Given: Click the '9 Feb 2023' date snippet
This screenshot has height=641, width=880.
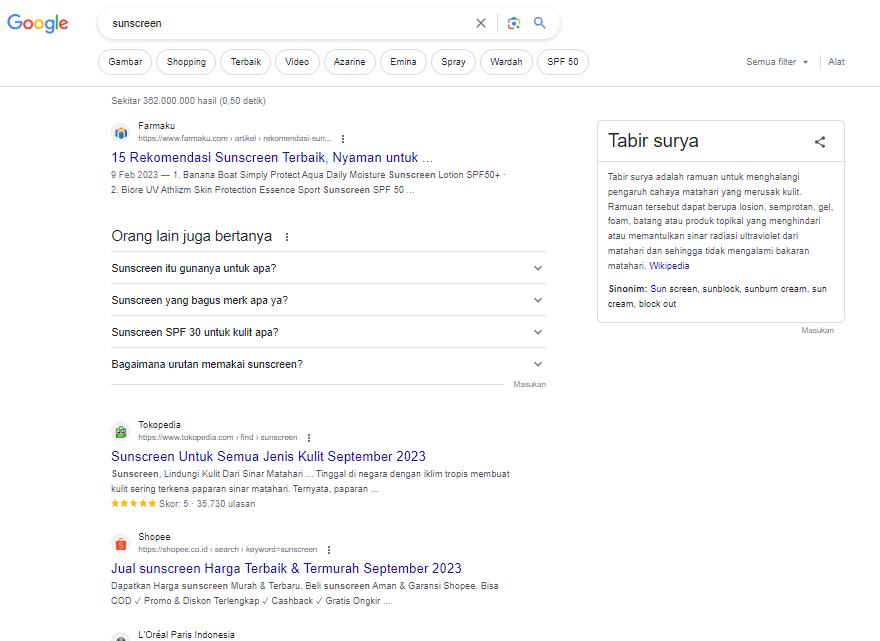Looking at the screenshot, I should [x=135, y=175].
